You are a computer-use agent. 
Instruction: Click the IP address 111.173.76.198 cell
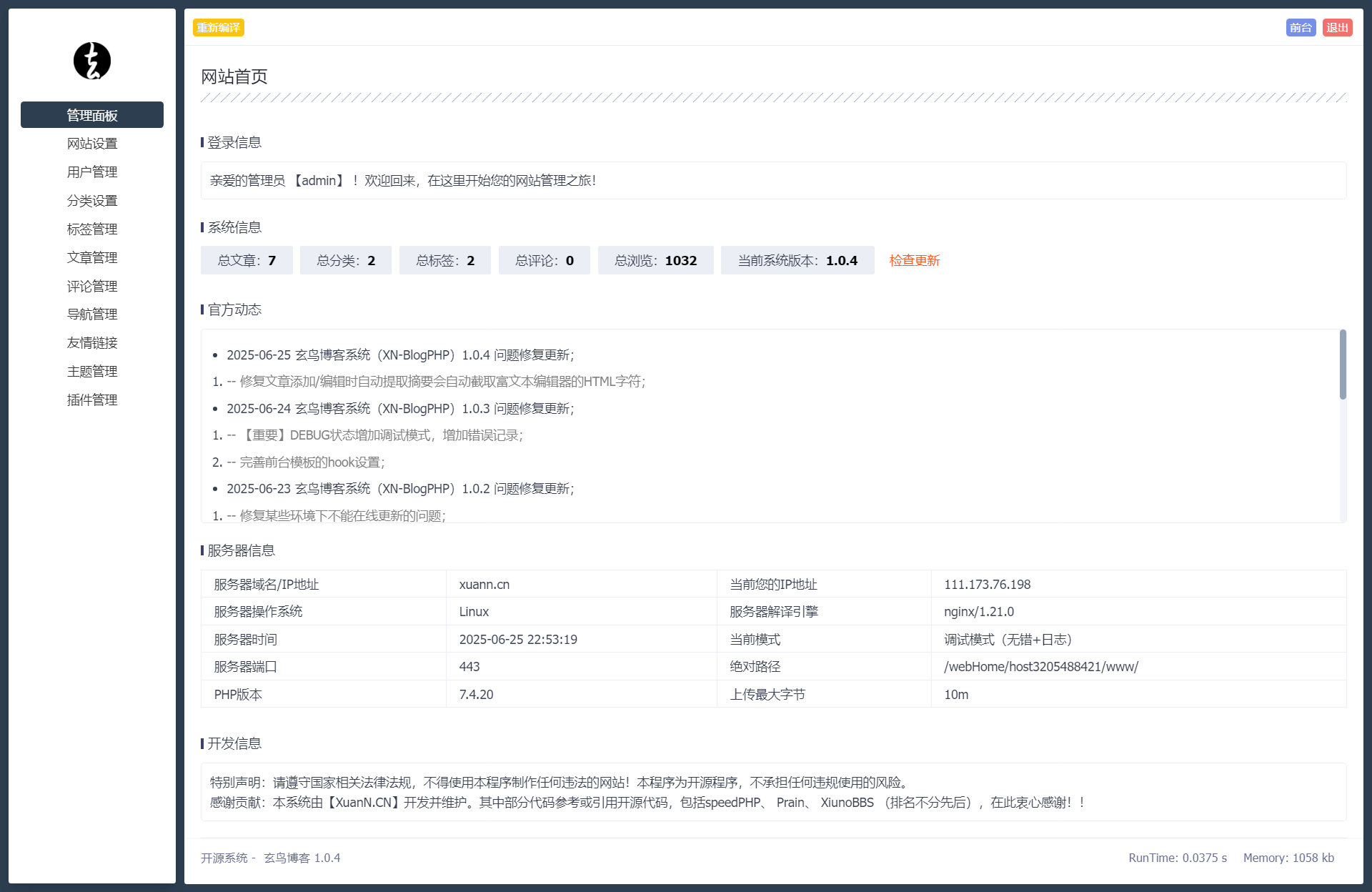(x=1139, y=584)
